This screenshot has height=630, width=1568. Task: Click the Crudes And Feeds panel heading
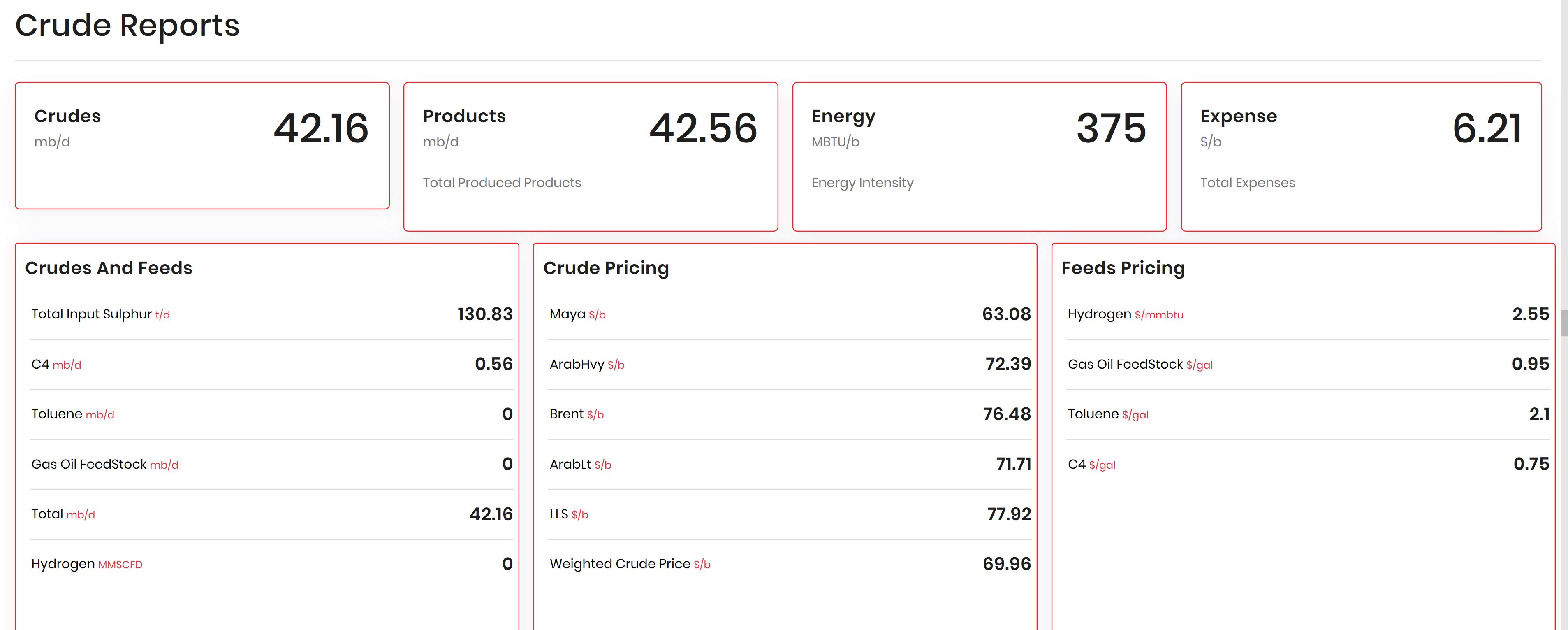[109, 268]
